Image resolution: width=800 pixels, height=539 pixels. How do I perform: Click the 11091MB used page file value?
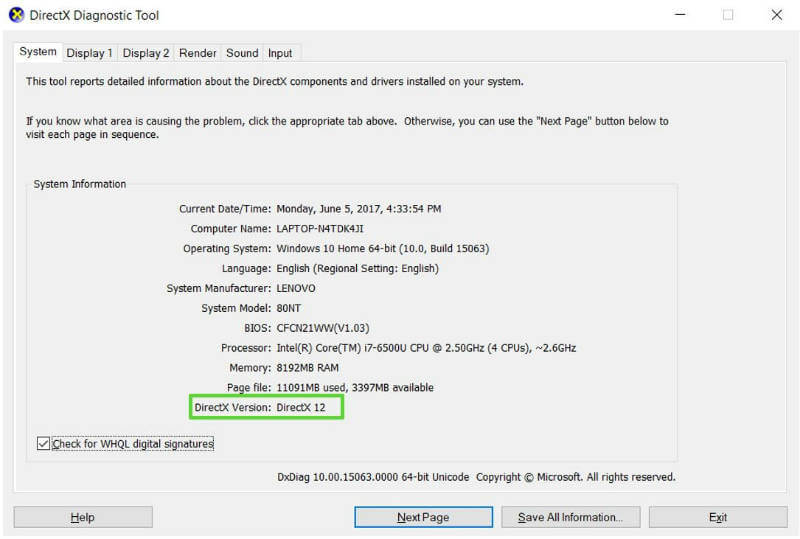coord(355,388)
